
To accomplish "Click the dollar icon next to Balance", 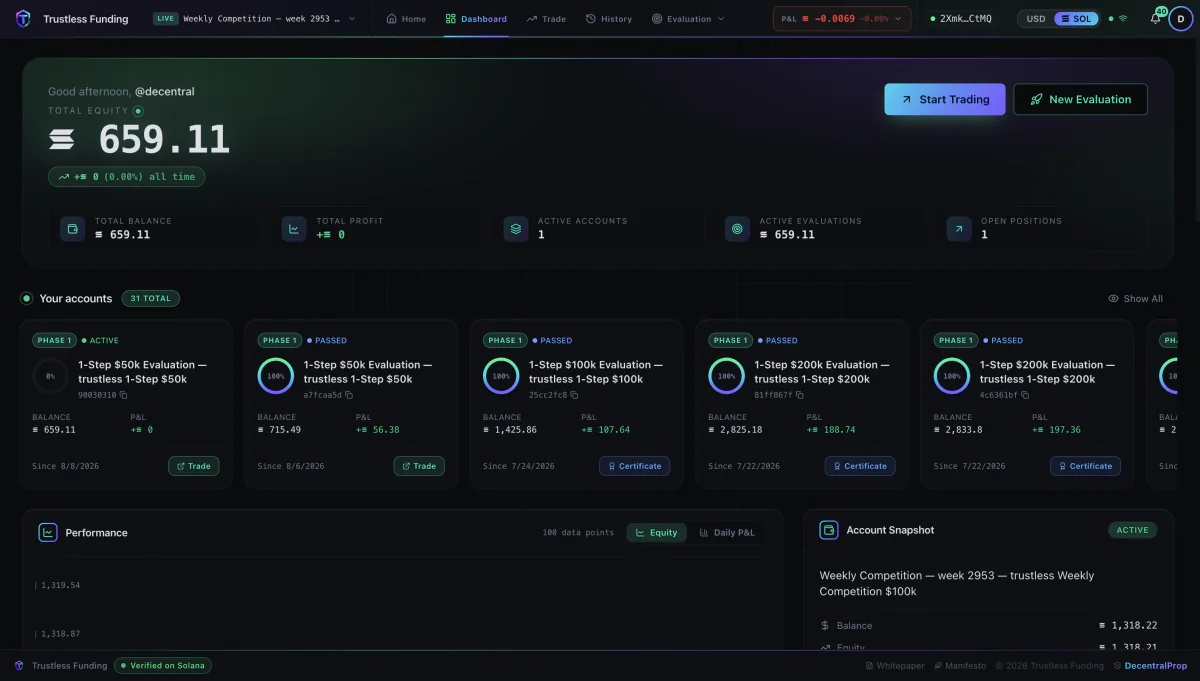I will point(825,625).
